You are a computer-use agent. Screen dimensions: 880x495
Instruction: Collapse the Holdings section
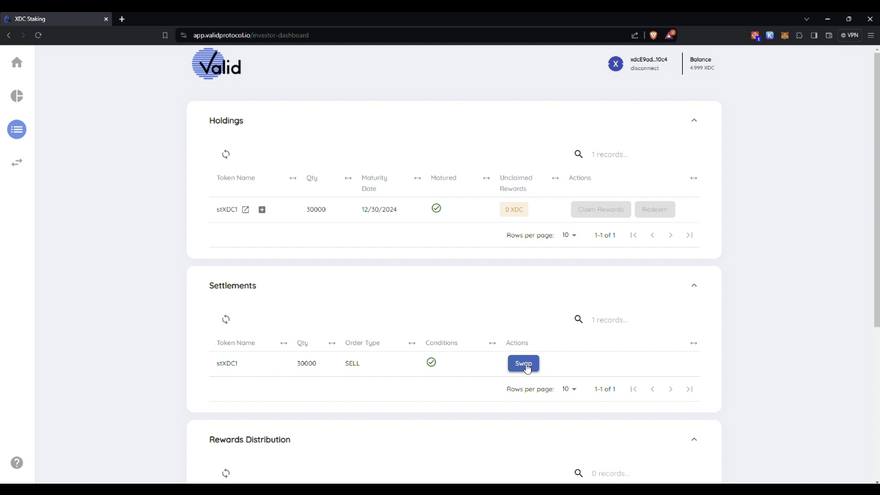click(x=694, y=120)
